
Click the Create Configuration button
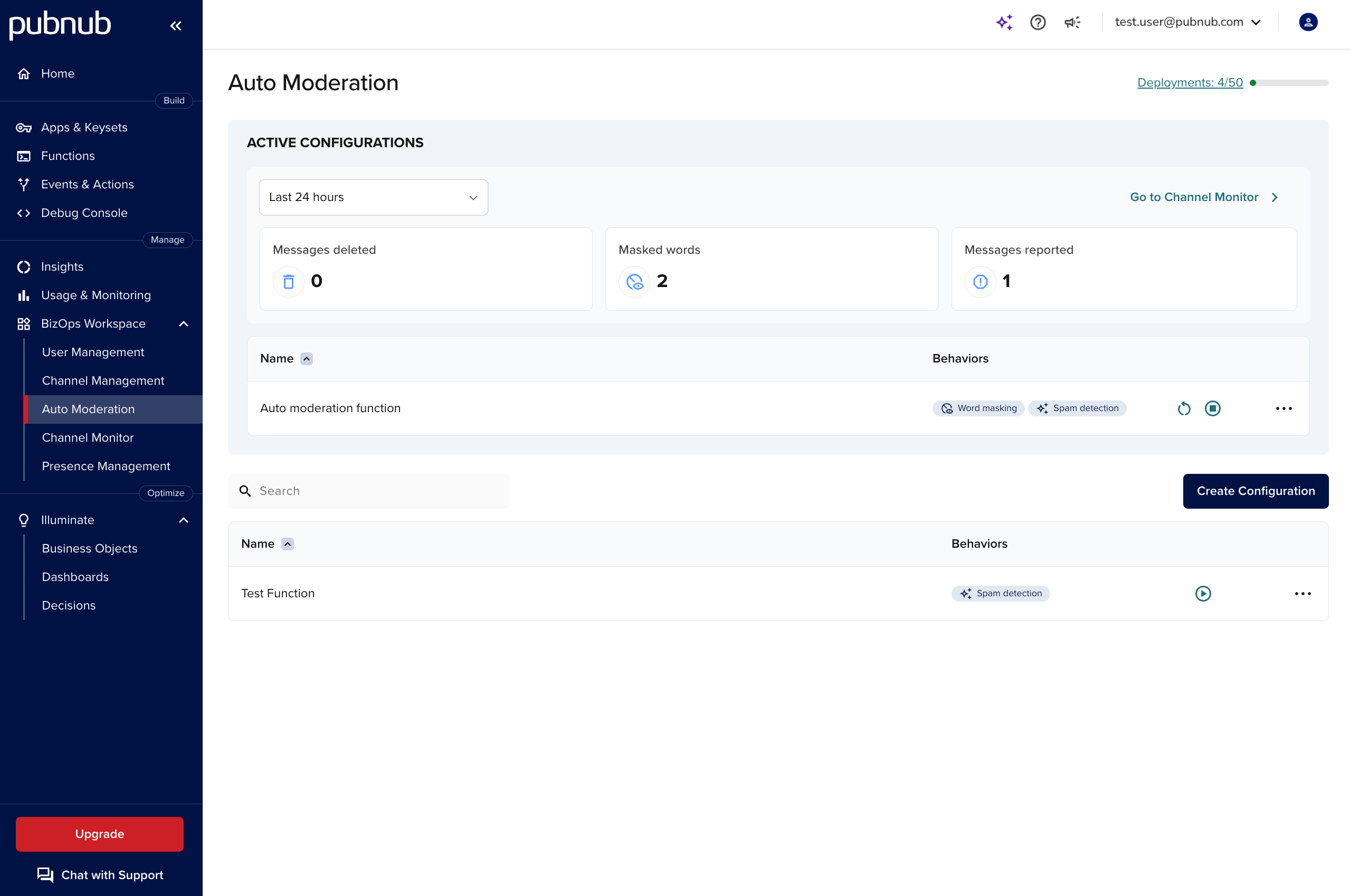coord(1256,491)
